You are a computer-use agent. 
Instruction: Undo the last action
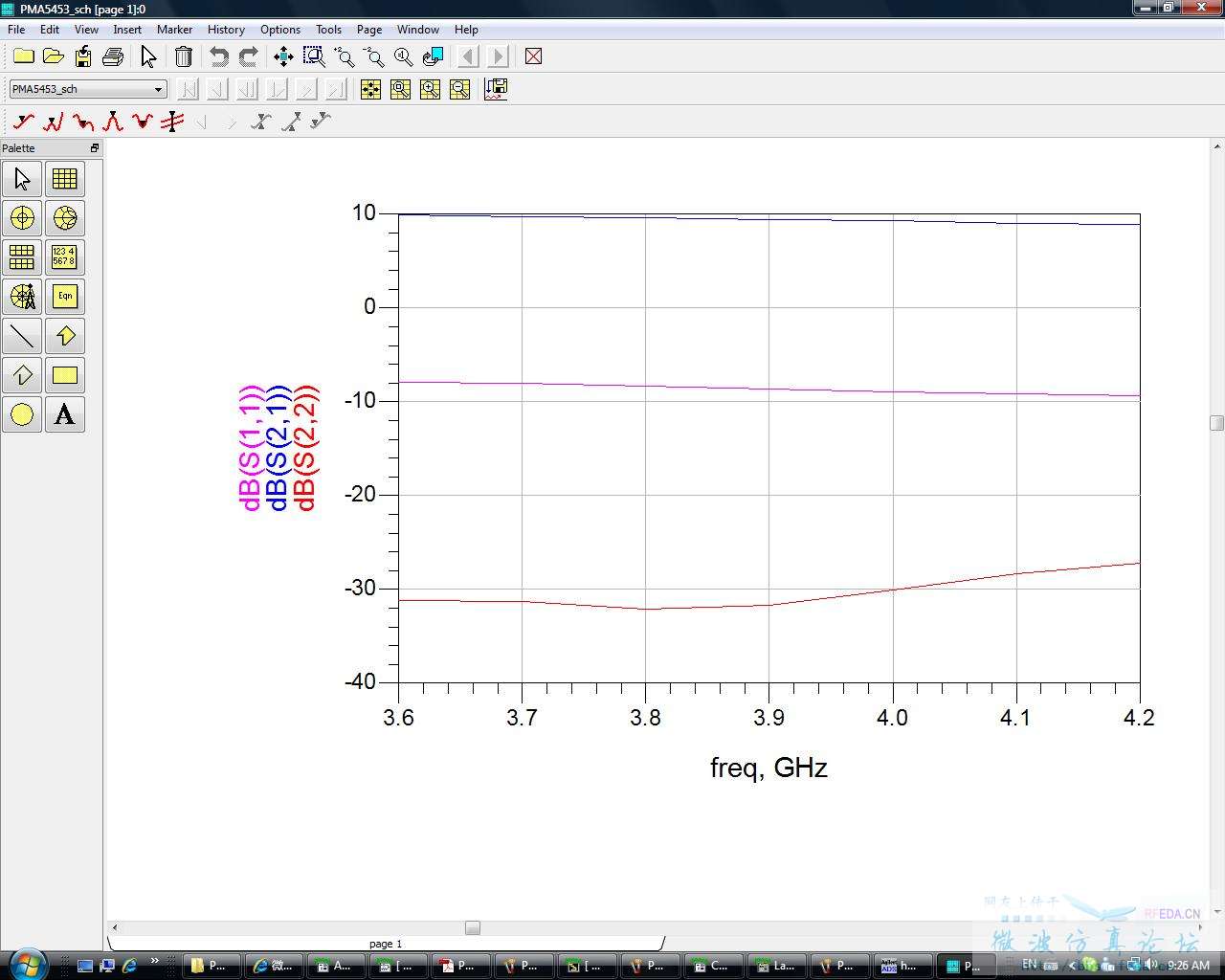(219, 56)
